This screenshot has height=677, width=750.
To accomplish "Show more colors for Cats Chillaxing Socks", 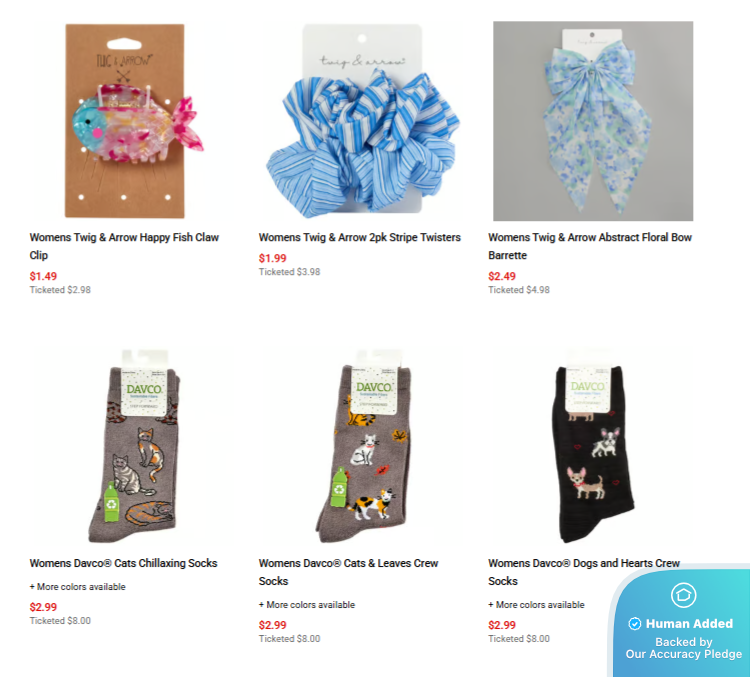I will pyautogui.click(x=77, y=587).
